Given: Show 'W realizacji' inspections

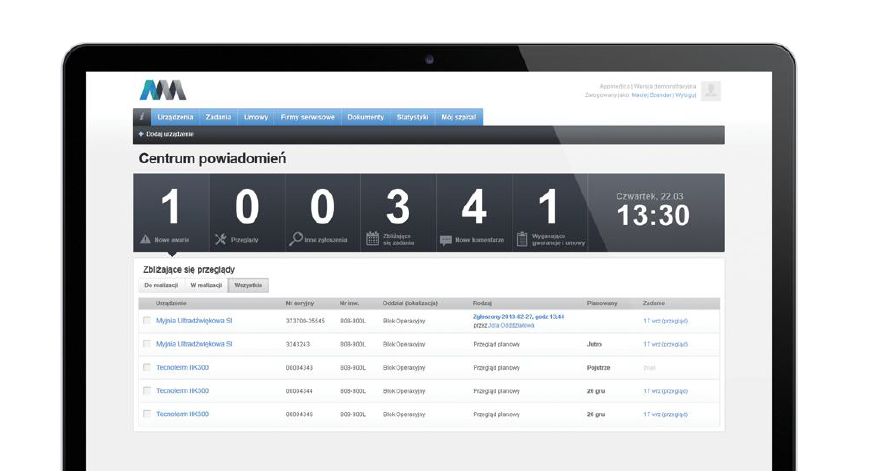Looking at the screenshot, I should [x=207, y=285].
